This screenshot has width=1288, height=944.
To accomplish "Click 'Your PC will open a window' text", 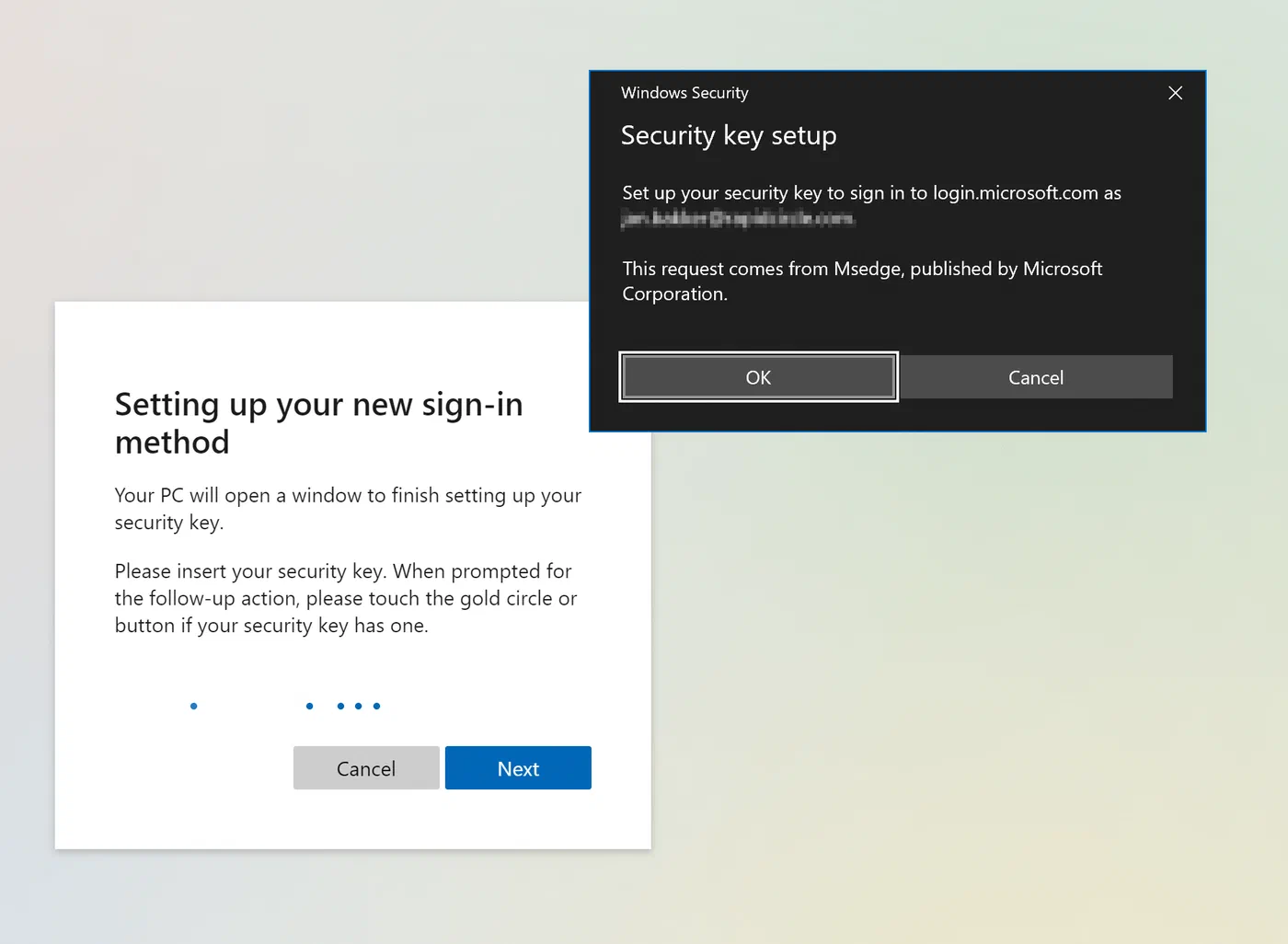I will pyautogui.click(x=348, y=509).
